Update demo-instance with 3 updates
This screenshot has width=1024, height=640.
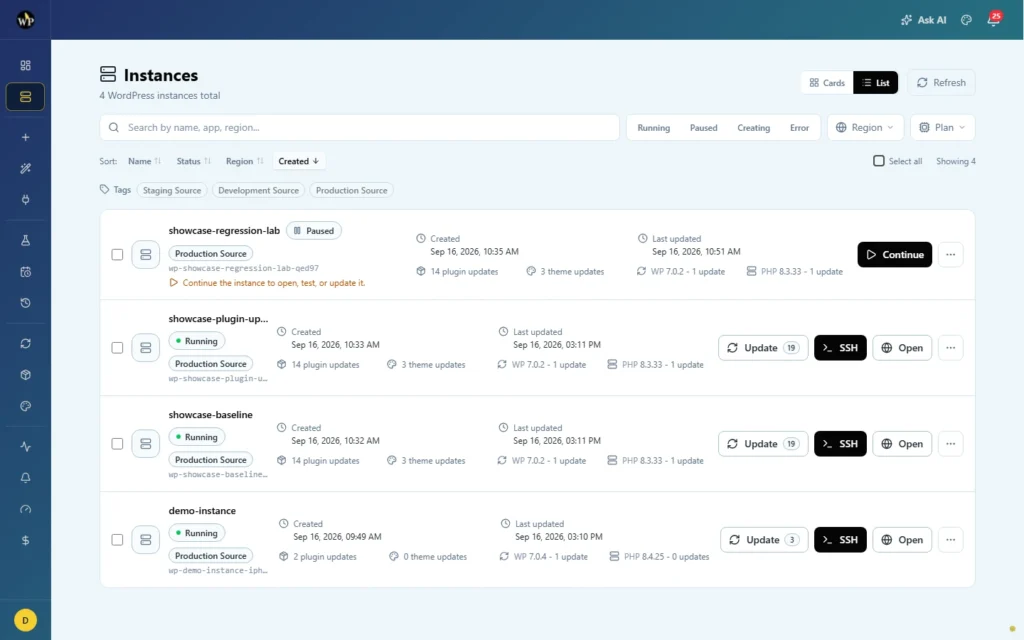coord(764,540)
